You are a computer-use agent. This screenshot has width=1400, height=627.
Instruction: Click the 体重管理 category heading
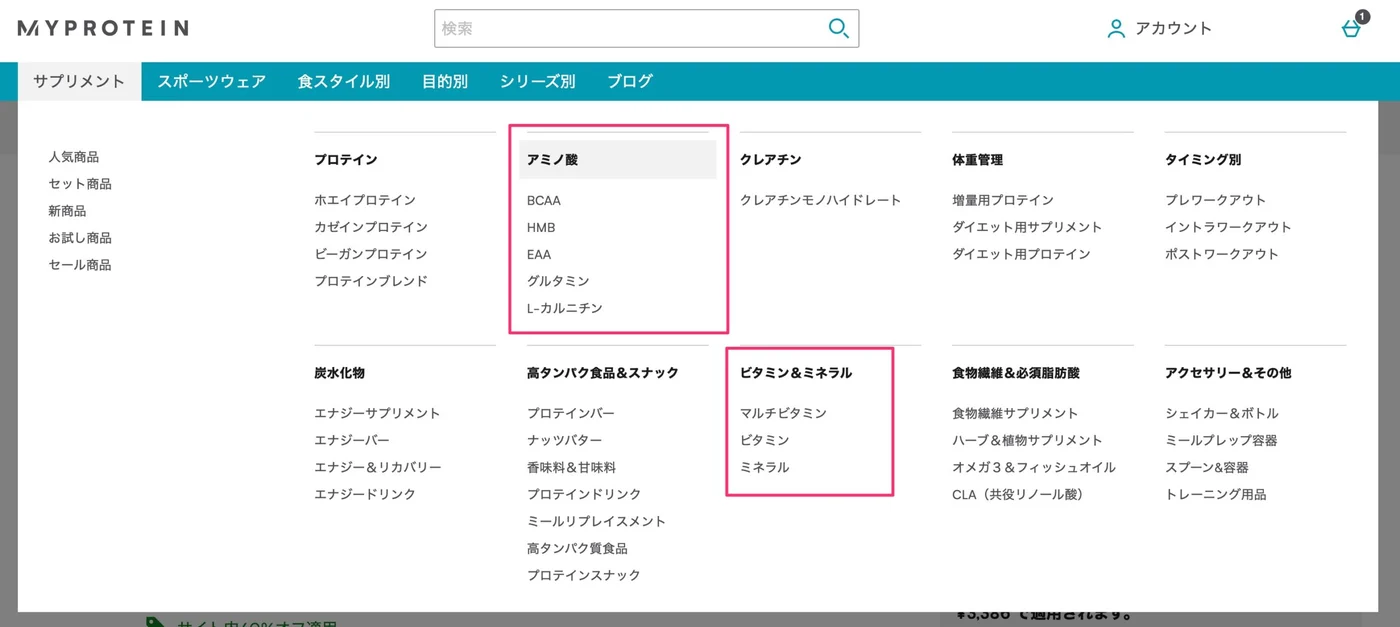(x=978, y=160)
